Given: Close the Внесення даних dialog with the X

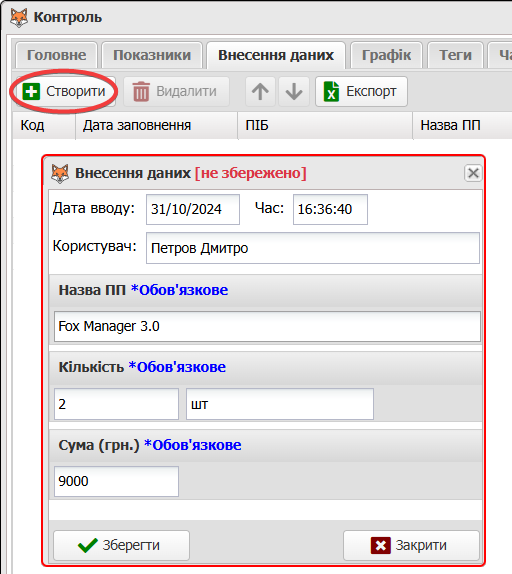Looking at the screenshot, I should tap(473, 173).
